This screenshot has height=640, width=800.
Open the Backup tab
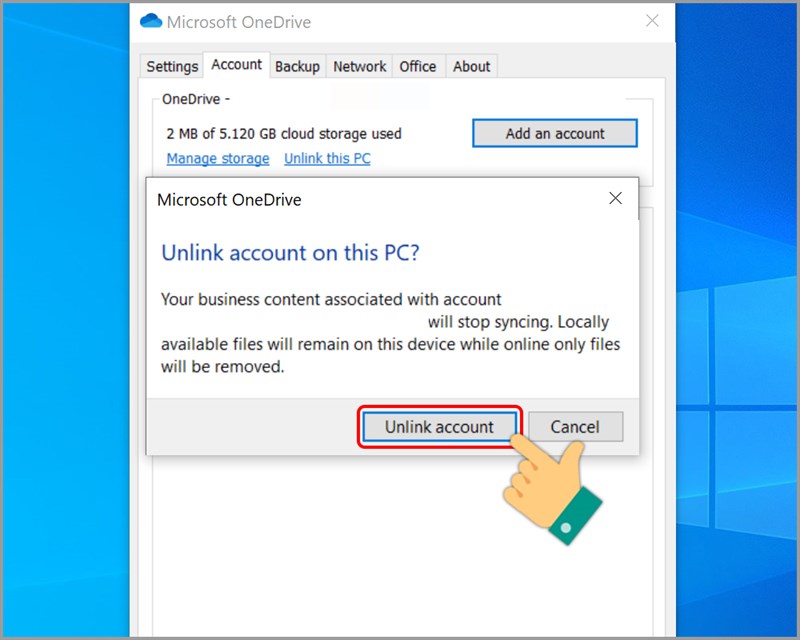click(297, 66)
